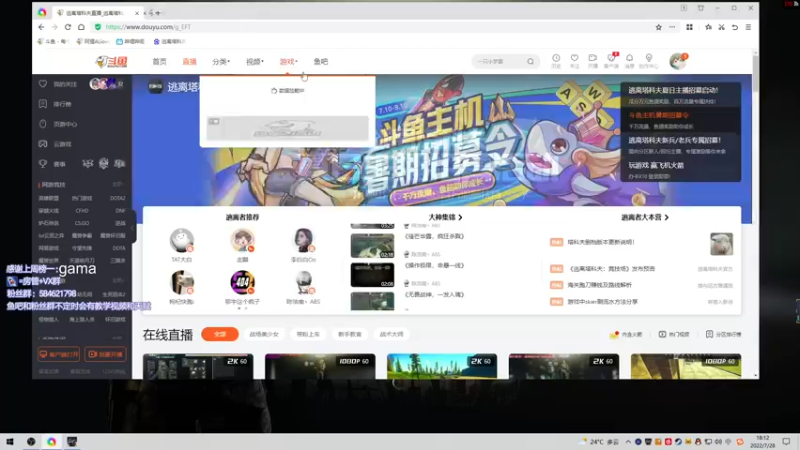
Task: Play the video thumbnail with 02:08 duration
Action: click(372, 275)
